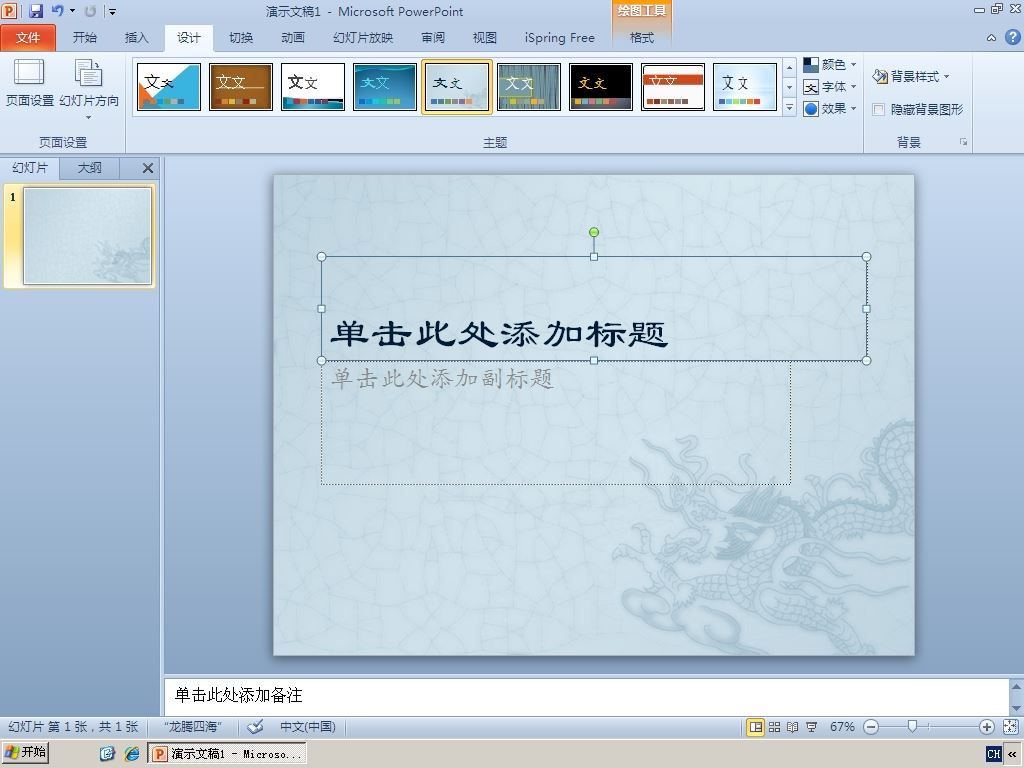Apply the blue-orange angled theme thumbnail
1024x768 pixels.
point(169,87)
